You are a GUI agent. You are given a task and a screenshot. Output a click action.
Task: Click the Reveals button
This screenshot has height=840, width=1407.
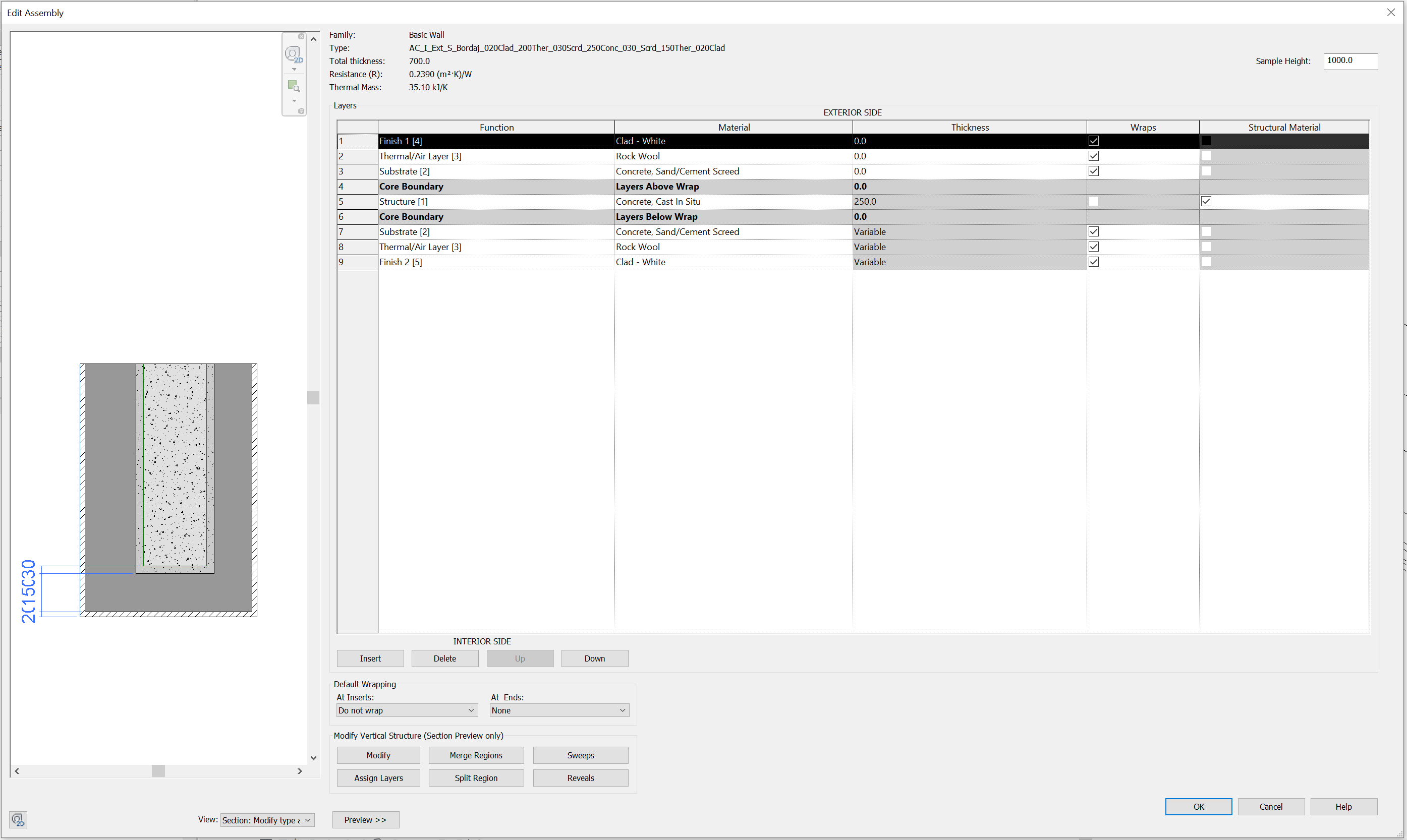[580, 777]
